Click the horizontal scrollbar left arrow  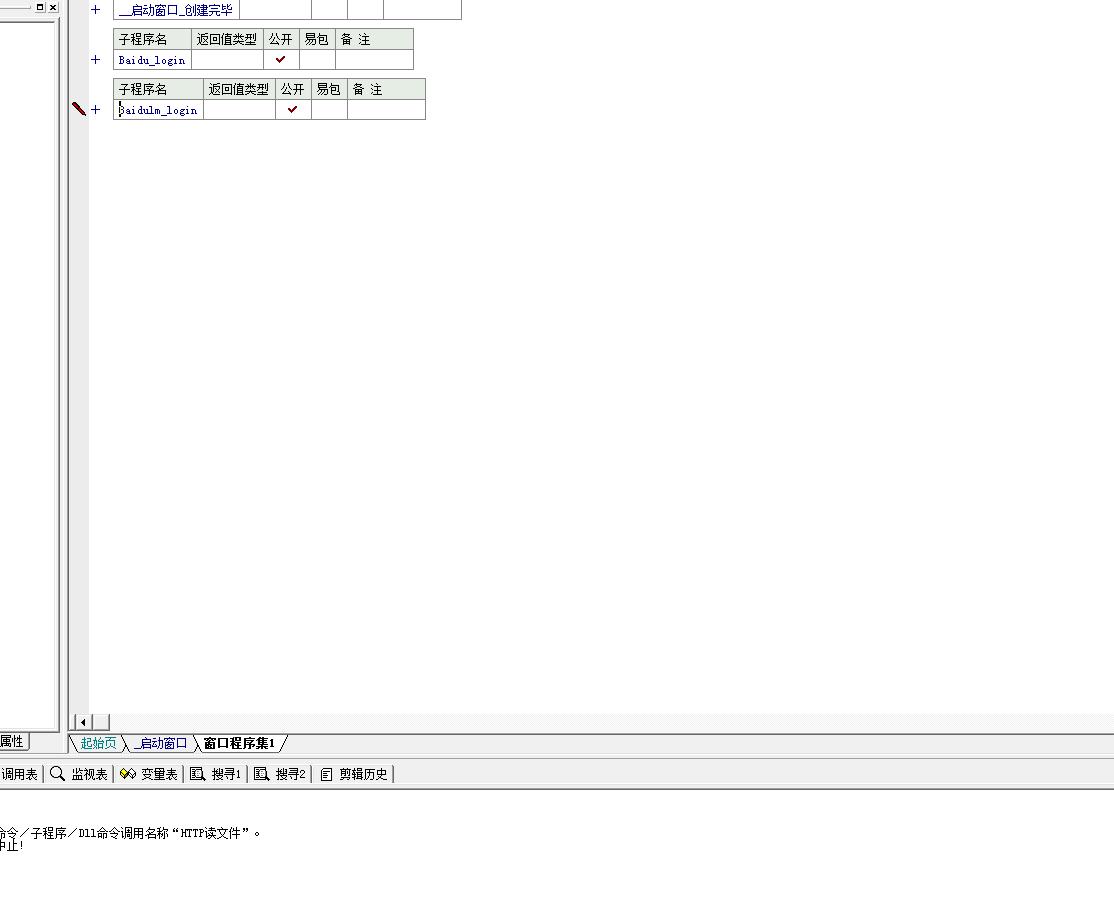(x=83, y=722)
